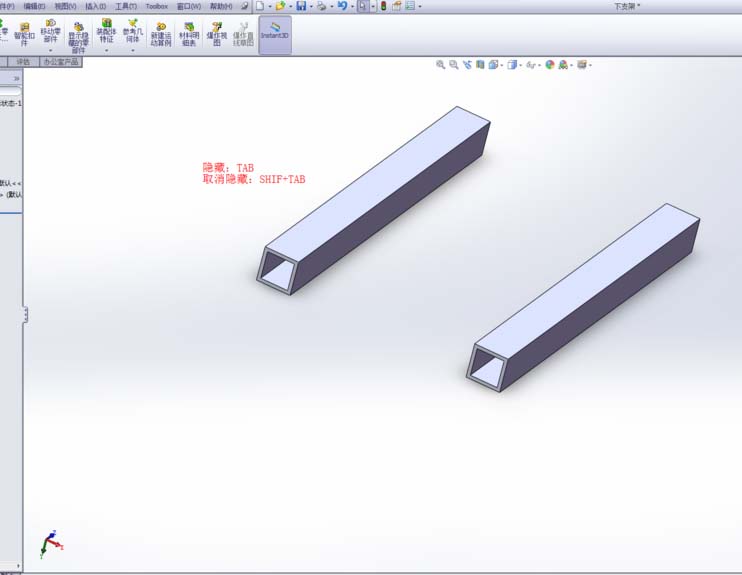Open the 工具(T) menu

126,6
